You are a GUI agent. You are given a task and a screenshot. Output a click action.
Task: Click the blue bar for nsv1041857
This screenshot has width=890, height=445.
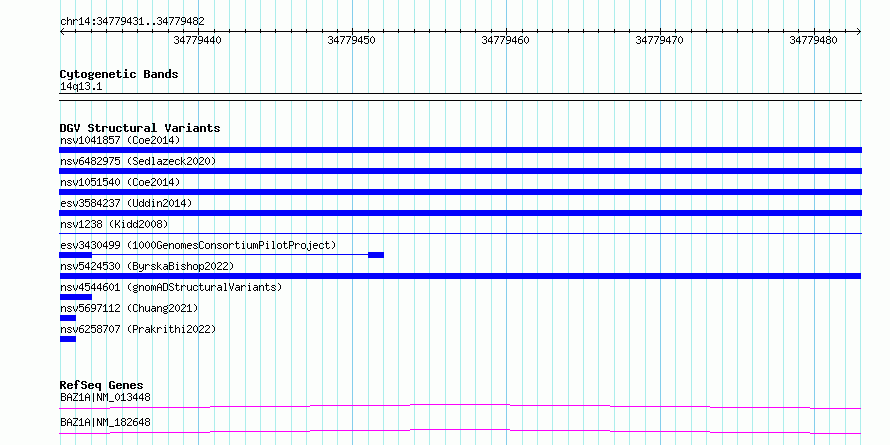click(460, 150)
